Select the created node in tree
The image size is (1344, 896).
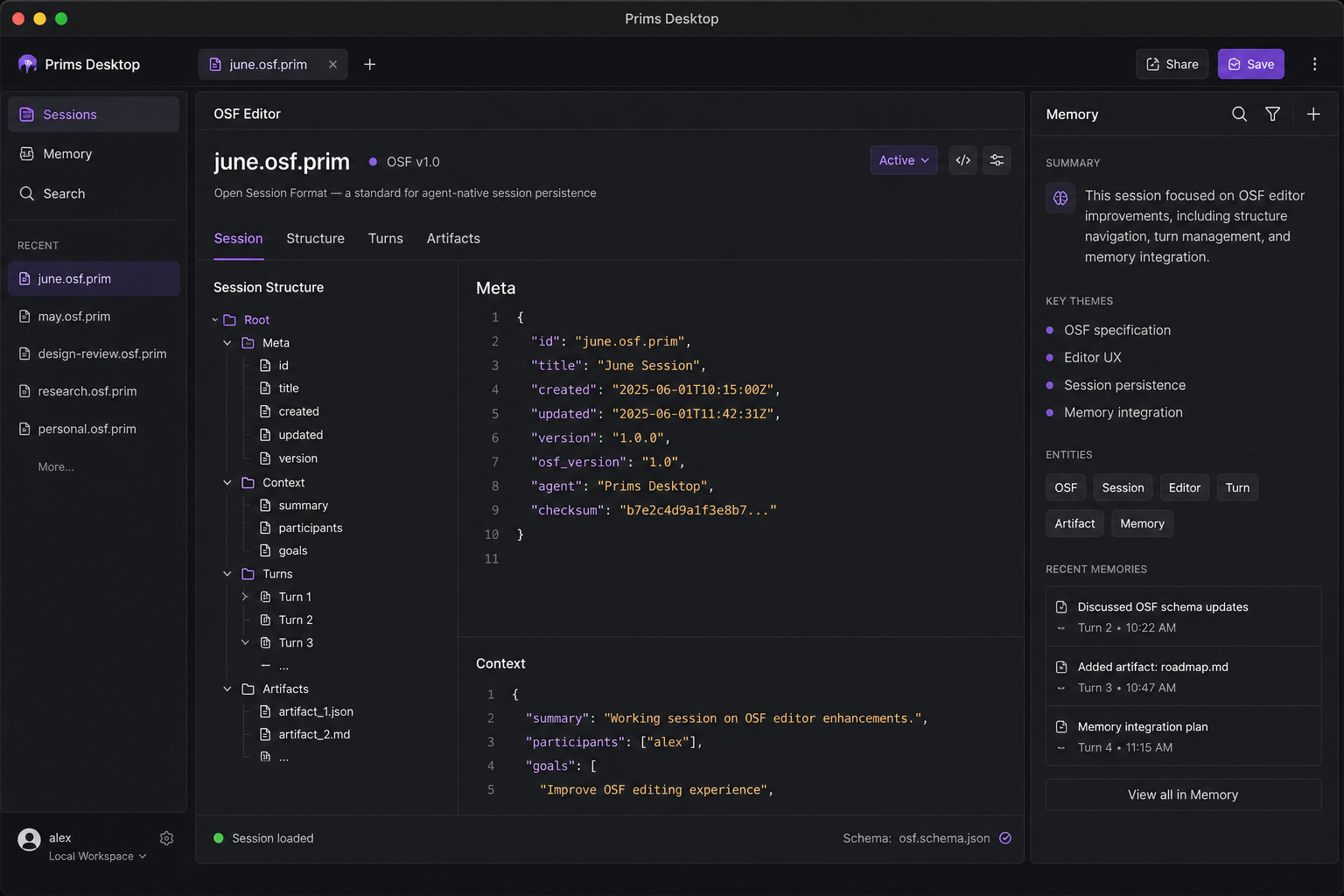pos(290,411)
